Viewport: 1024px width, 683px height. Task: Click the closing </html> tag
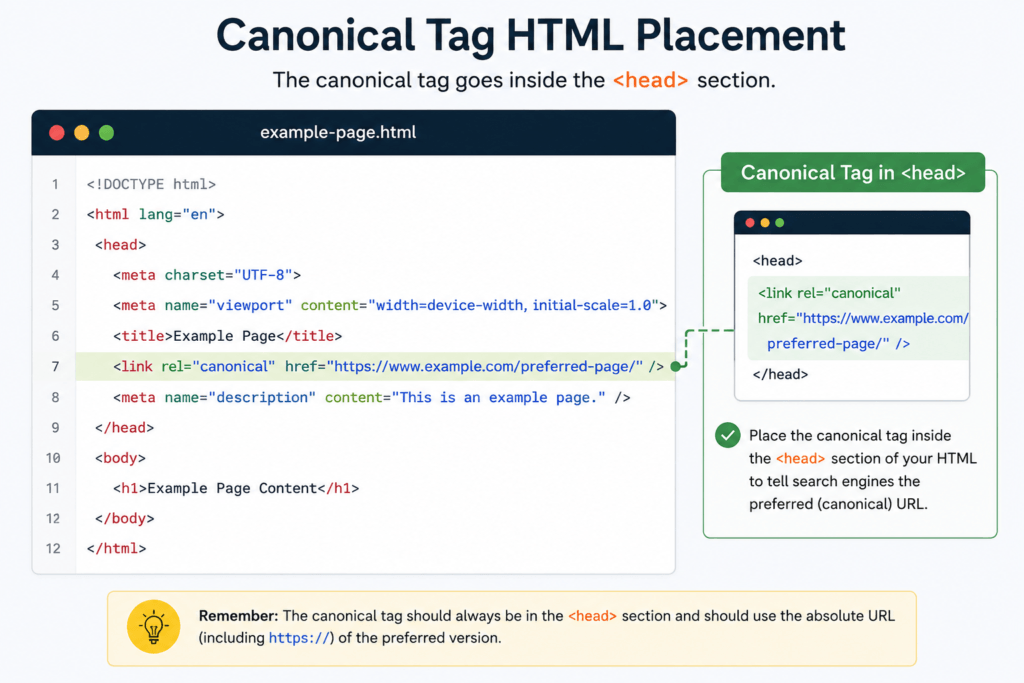116,548
